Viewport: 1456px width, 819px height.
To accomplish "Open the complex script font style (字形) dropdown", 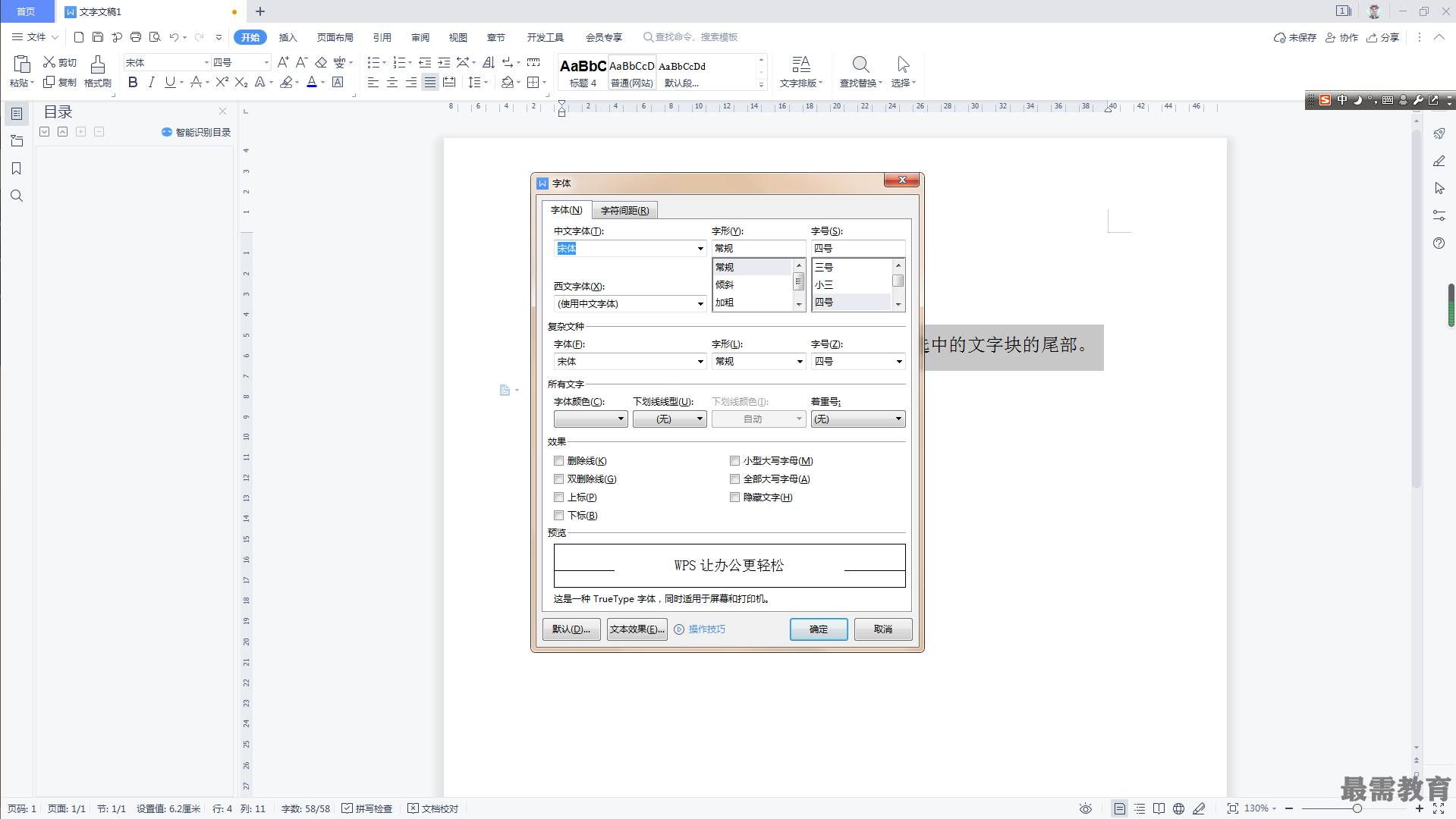I will [x=800, y=362].
